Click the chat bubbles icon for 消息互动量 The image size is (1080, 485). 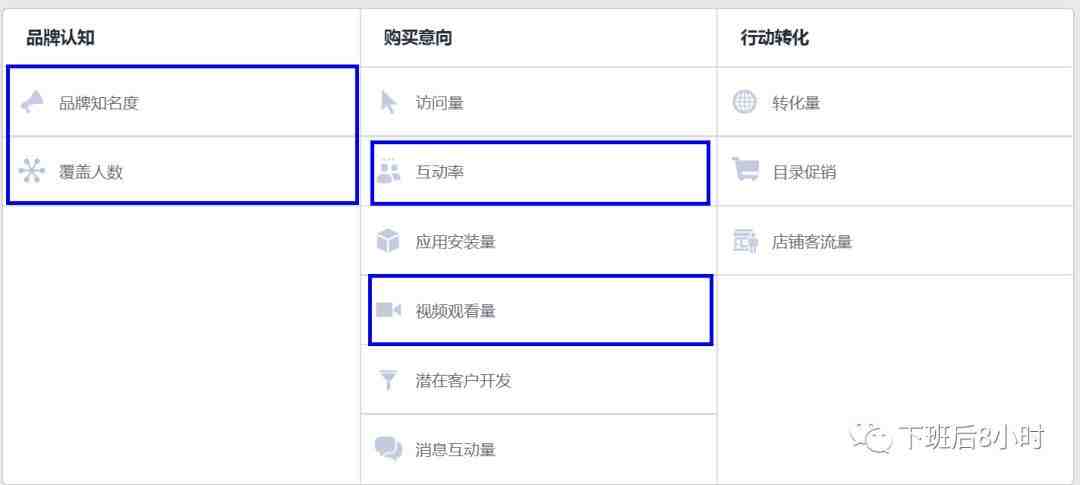[388, 449]
